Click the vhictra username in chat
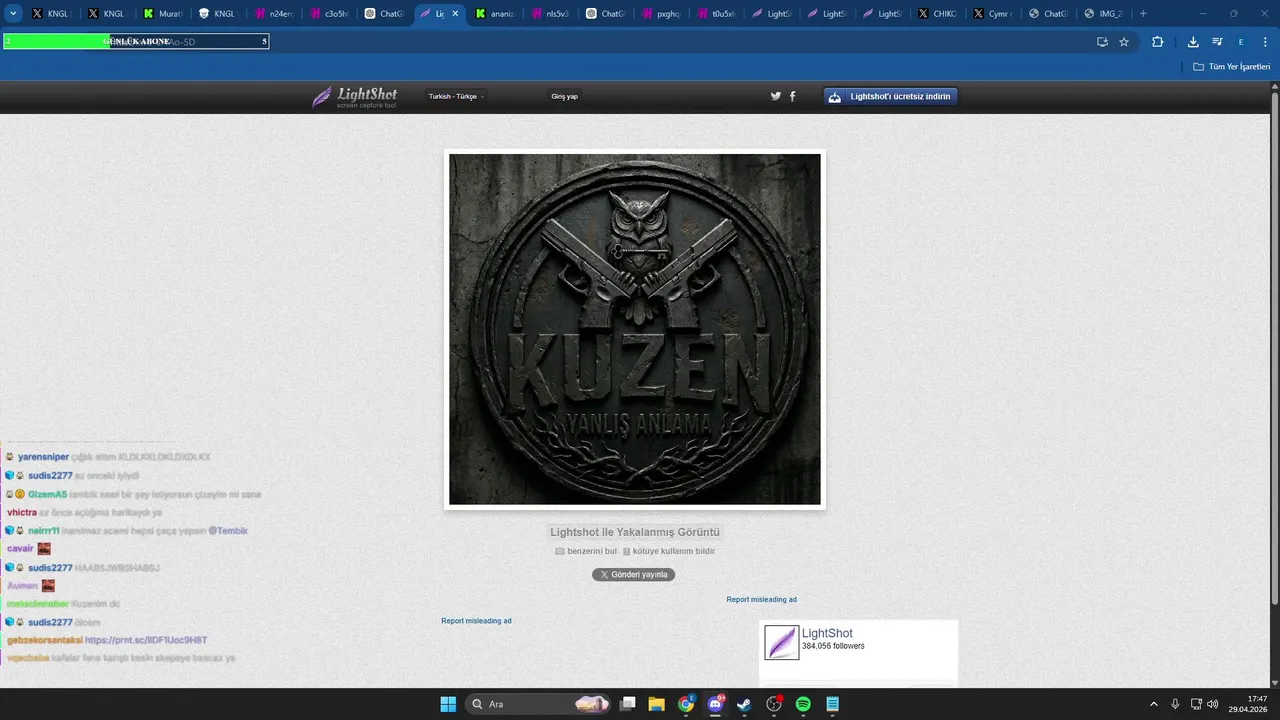The height and width of the screenshot is (720, 1280). [x=22, y=512]
